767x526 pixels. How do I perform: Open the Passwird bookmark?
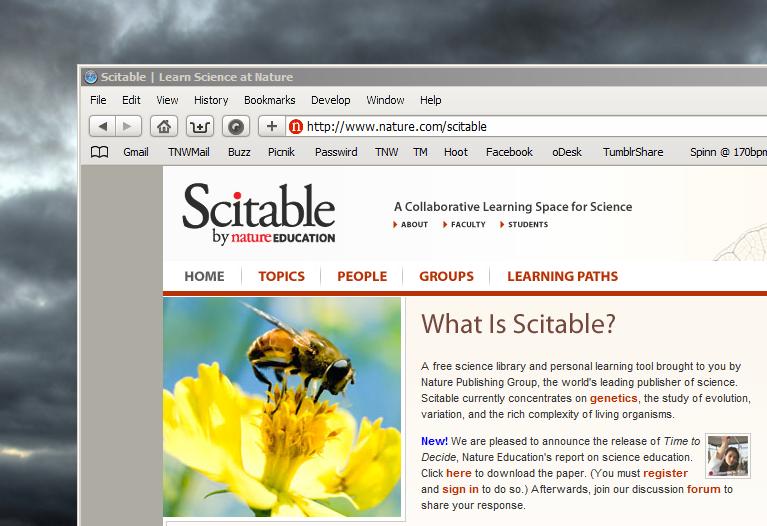pos(336,152)
